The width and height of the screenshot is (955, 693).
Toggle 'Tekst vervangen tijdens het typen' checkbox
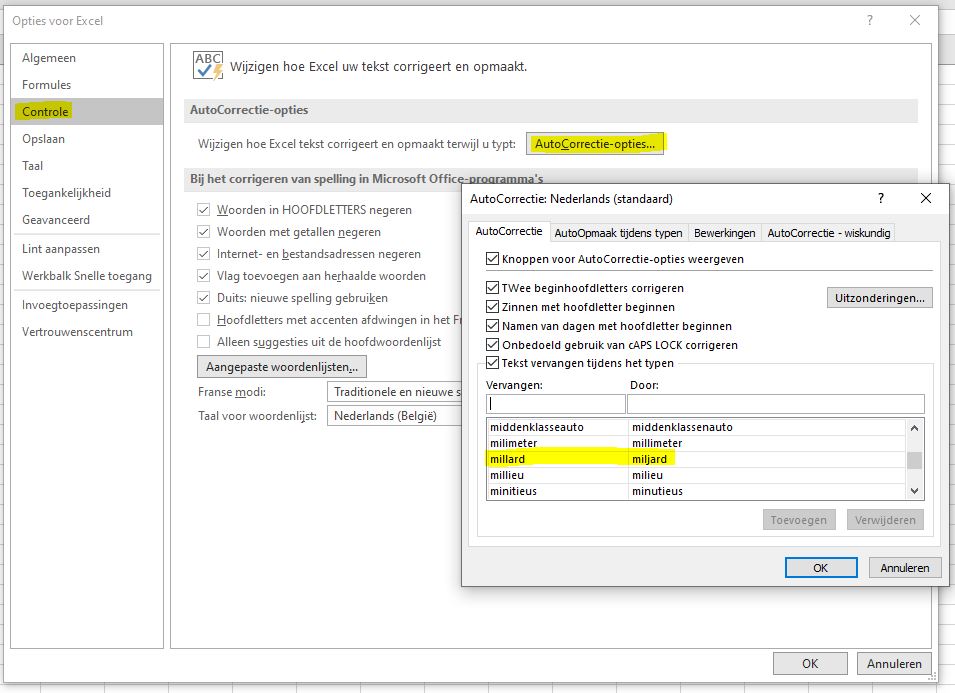click(492, 363)
